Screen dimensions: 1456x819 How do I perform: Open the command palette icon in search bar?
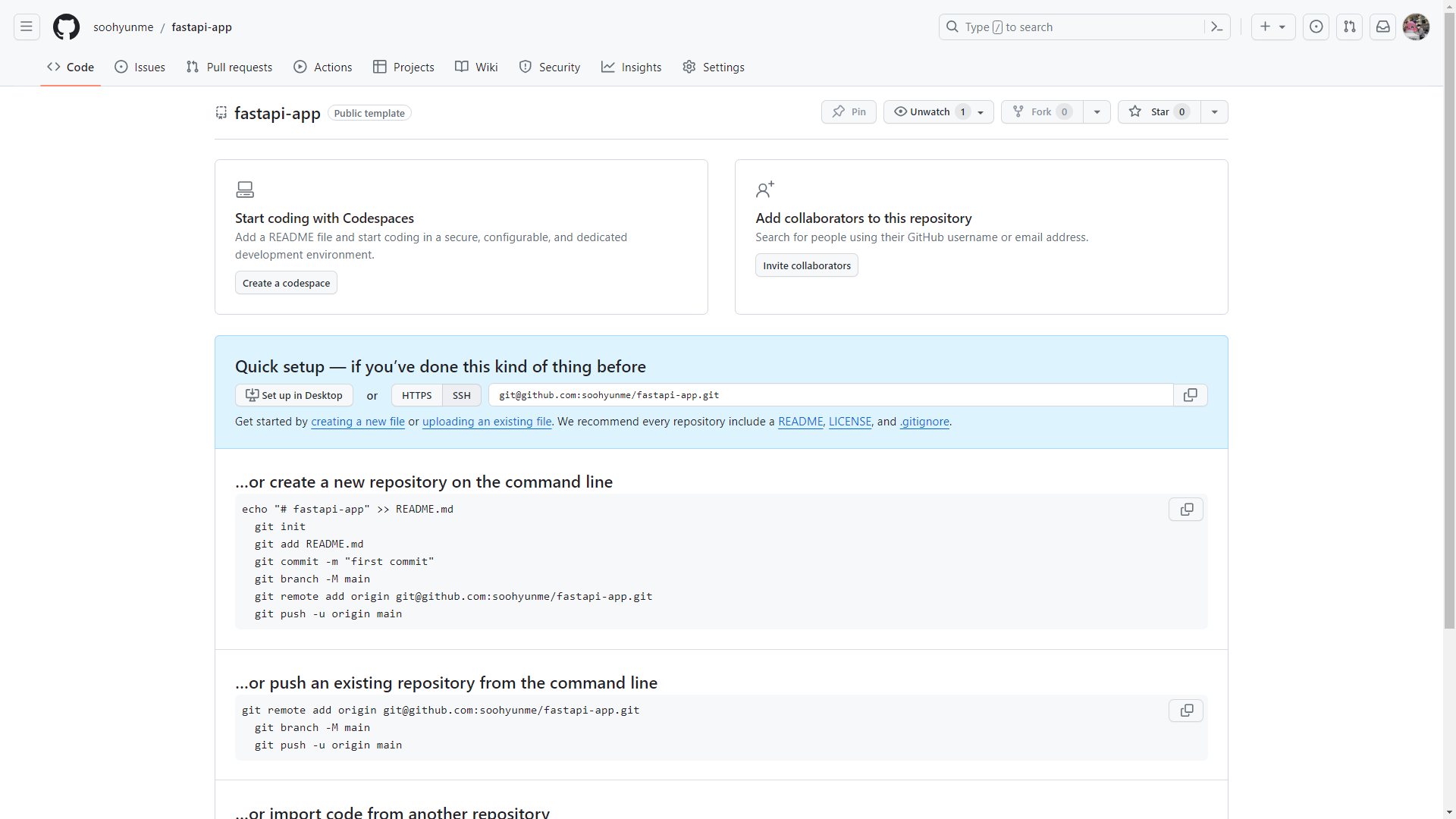tap(1216, 27)
